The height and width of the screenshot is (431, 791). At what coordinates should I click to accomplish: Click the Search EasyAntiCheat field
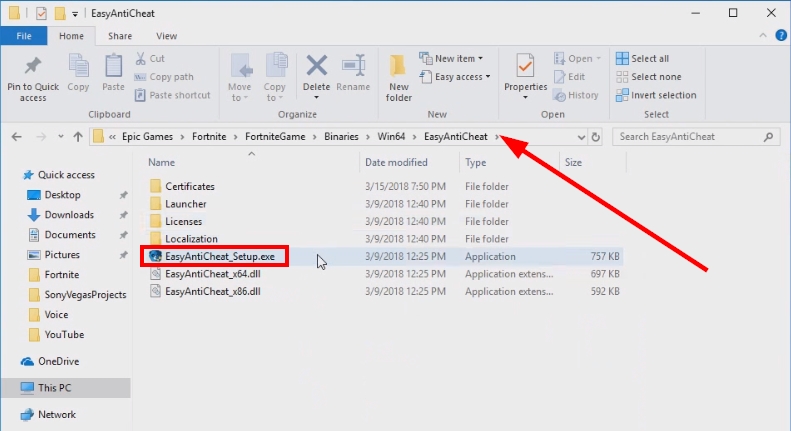(x=696, y=137)
